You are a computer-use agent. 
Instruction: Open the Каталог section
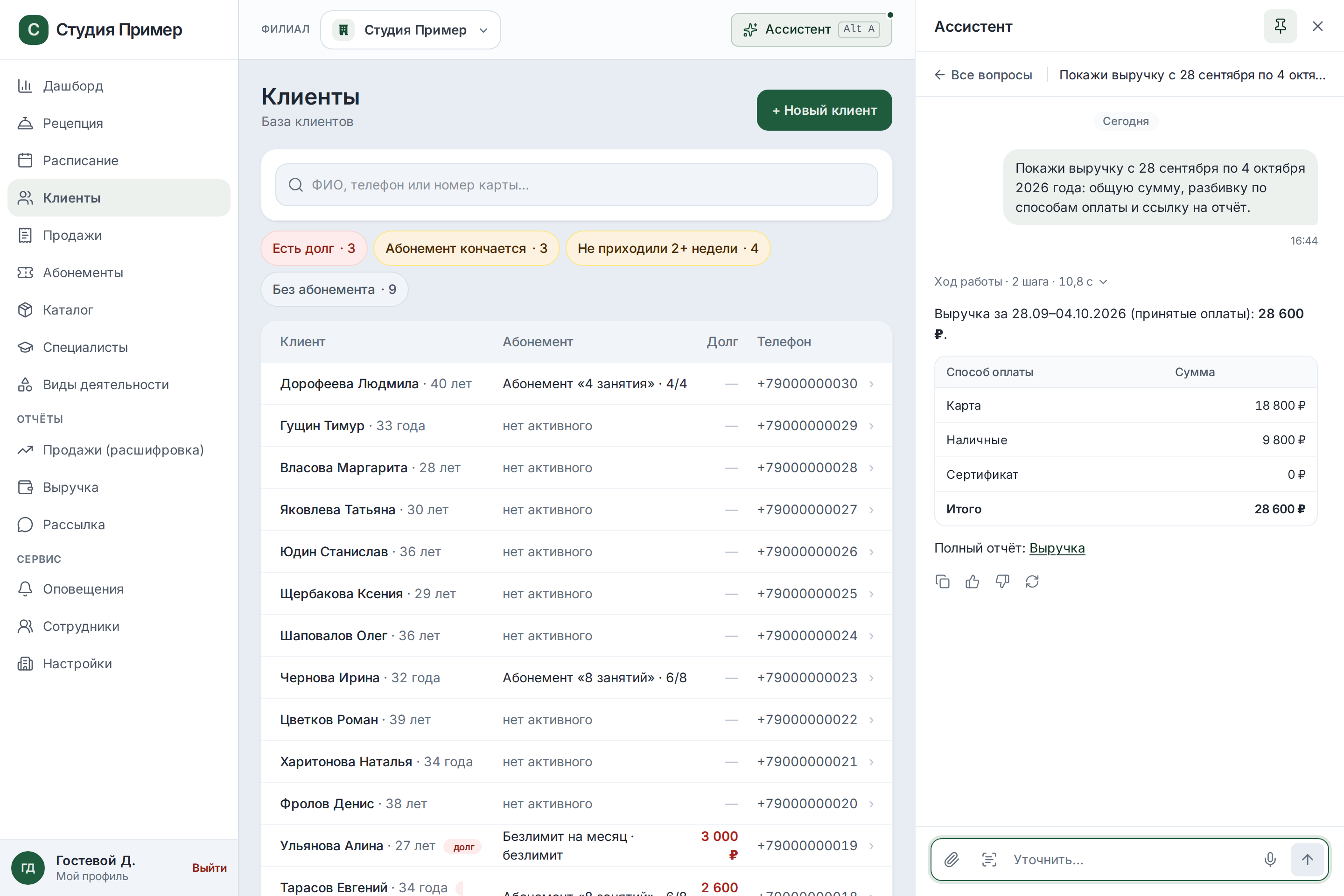(x=119, y=310)
